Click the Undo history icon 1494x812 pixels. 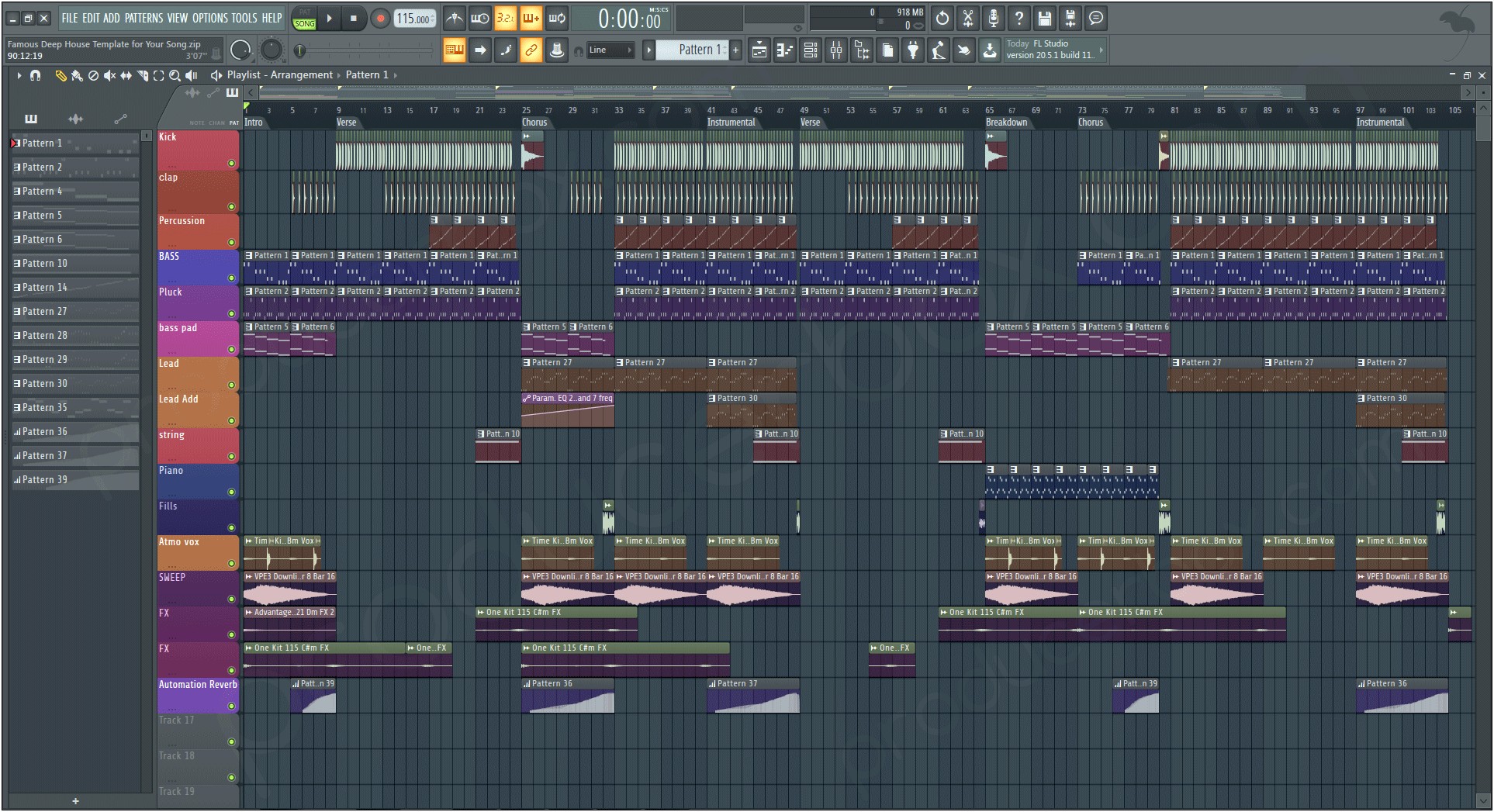942,18
